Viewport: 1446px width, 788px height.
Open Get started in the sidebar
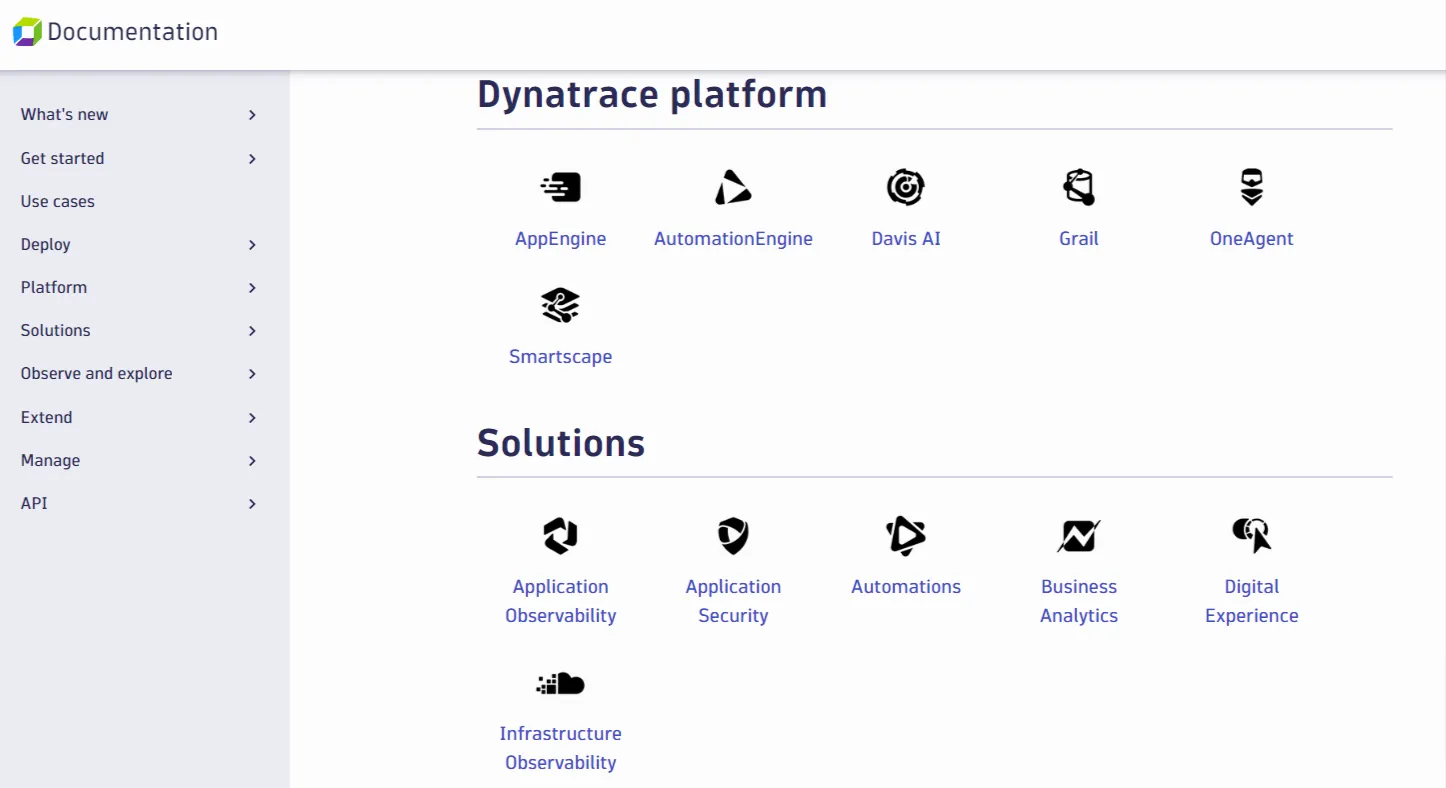click(x=62, y=158)
